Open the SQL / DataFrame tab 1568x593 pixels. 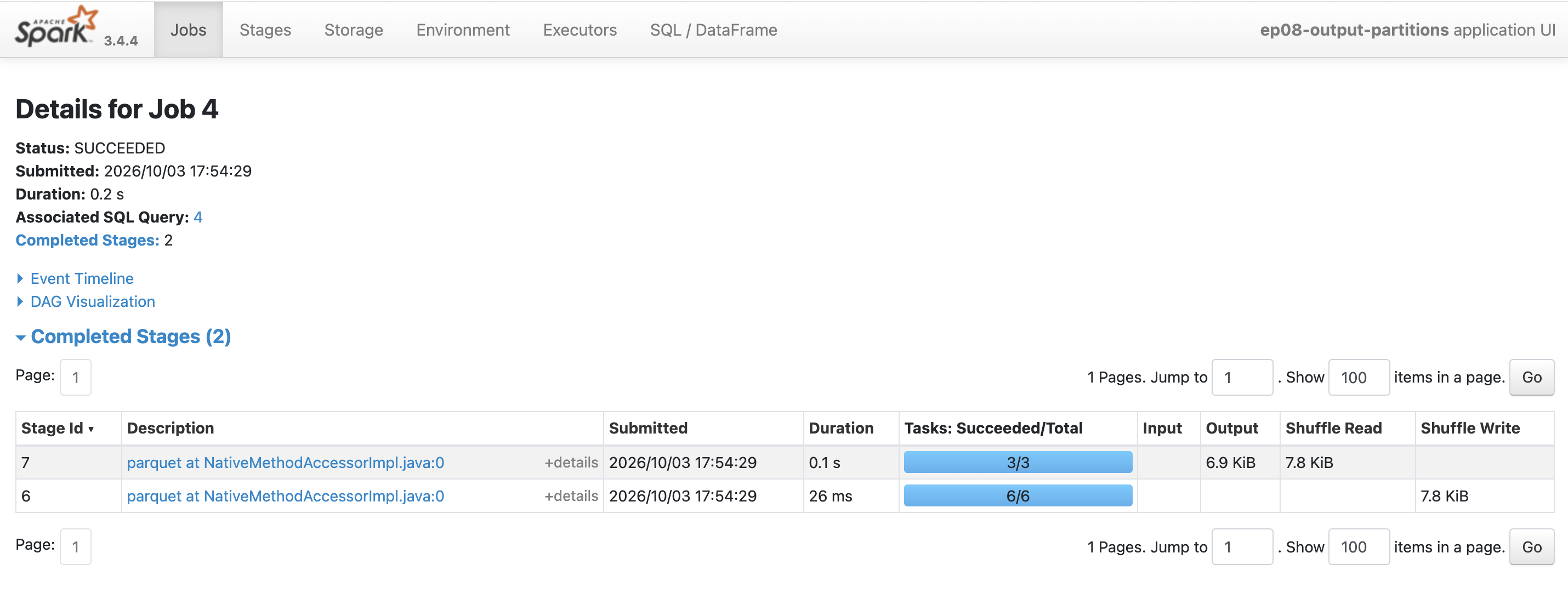click(713, 30)
